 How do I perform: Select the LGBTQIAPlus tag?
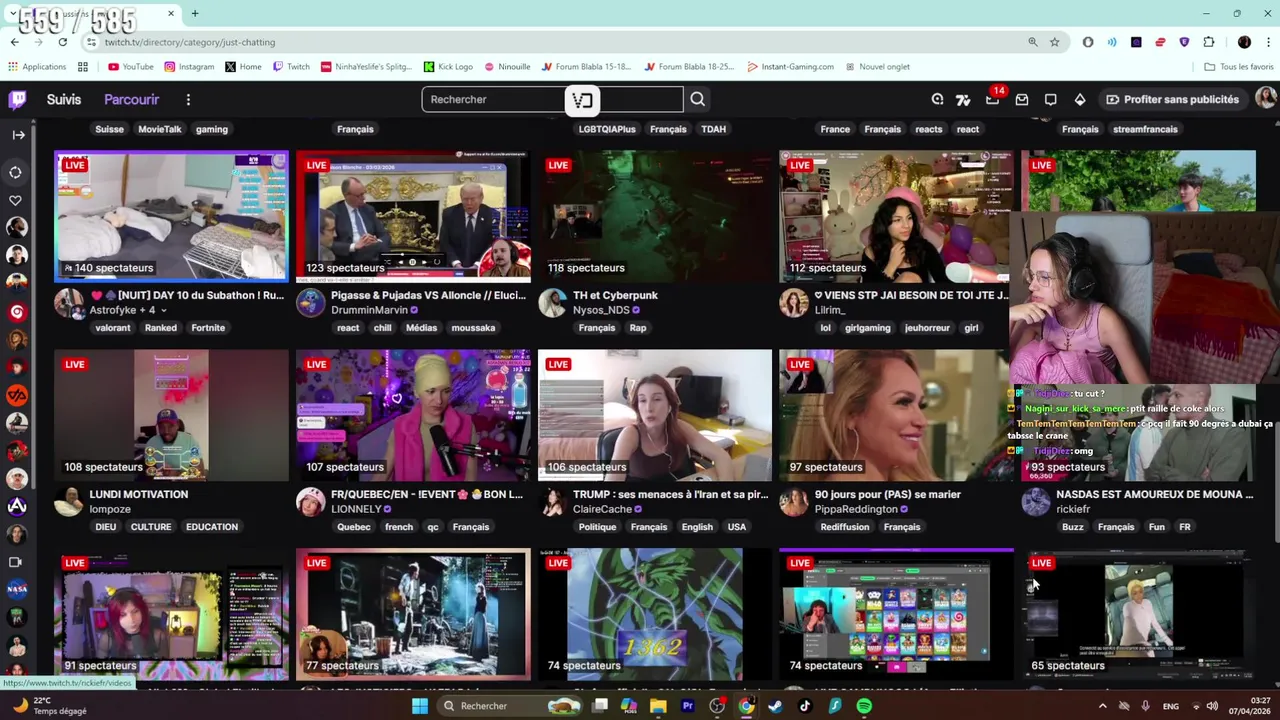tap(607, 129)
